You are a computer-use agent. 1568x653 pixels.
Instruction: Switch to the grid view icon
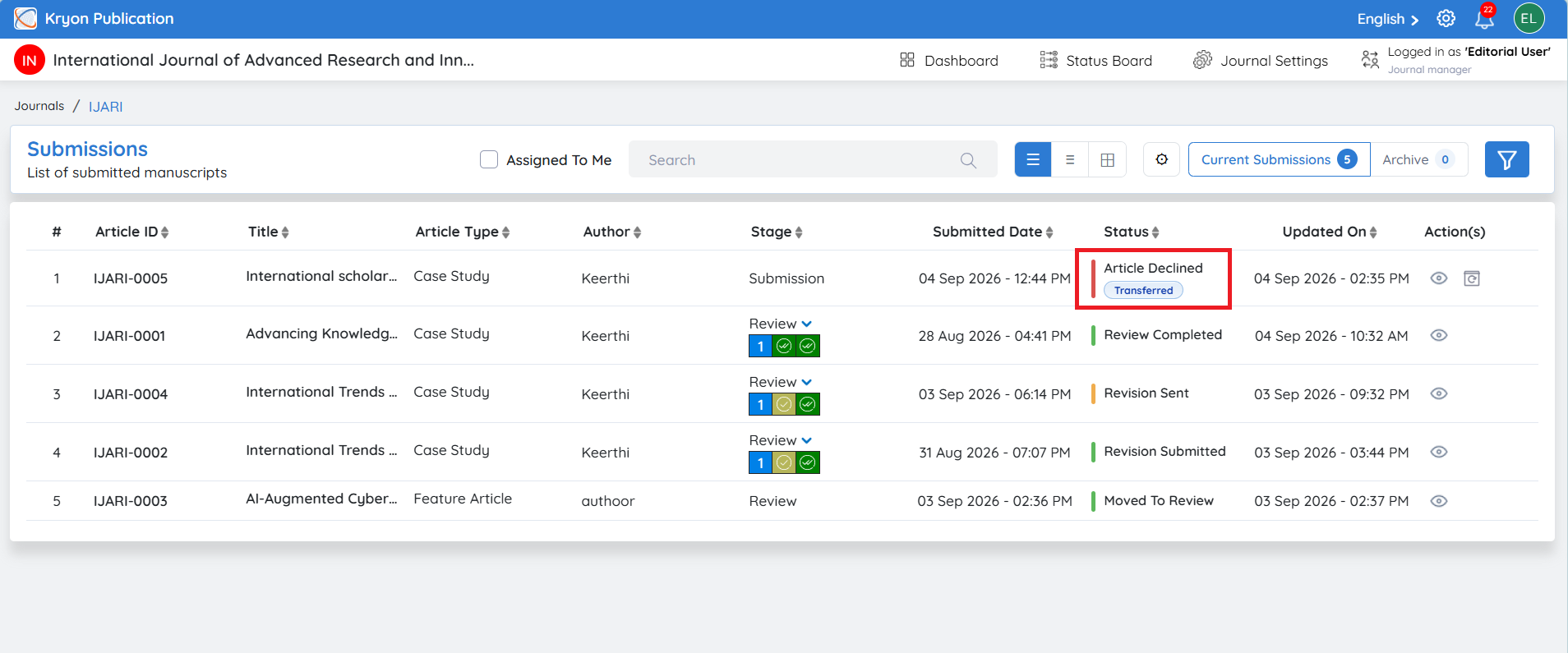coord(1107,159)
